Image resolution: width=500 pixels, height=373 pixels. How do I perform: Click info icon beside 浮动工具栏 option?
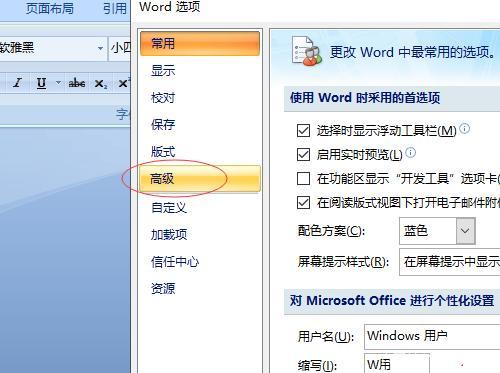[464, 128]
